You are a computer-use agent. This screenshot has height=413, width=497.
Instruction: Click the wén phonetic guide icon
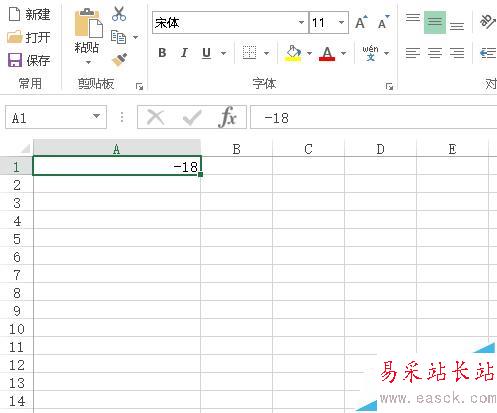click(370, 53)
